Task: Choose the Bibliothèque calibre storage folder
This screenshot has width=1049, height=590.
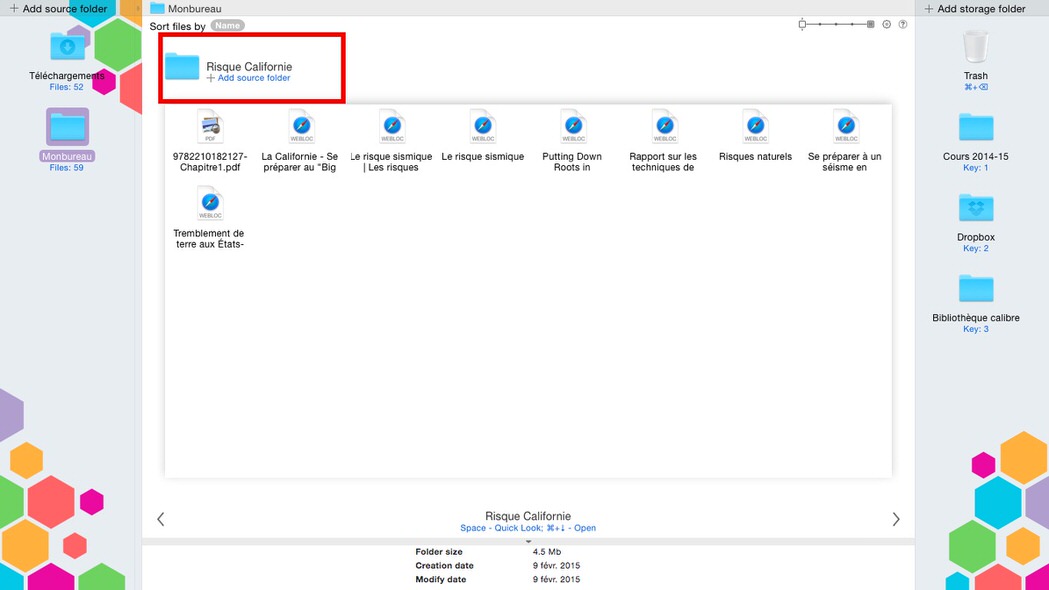Action: [x=975, y=289]
